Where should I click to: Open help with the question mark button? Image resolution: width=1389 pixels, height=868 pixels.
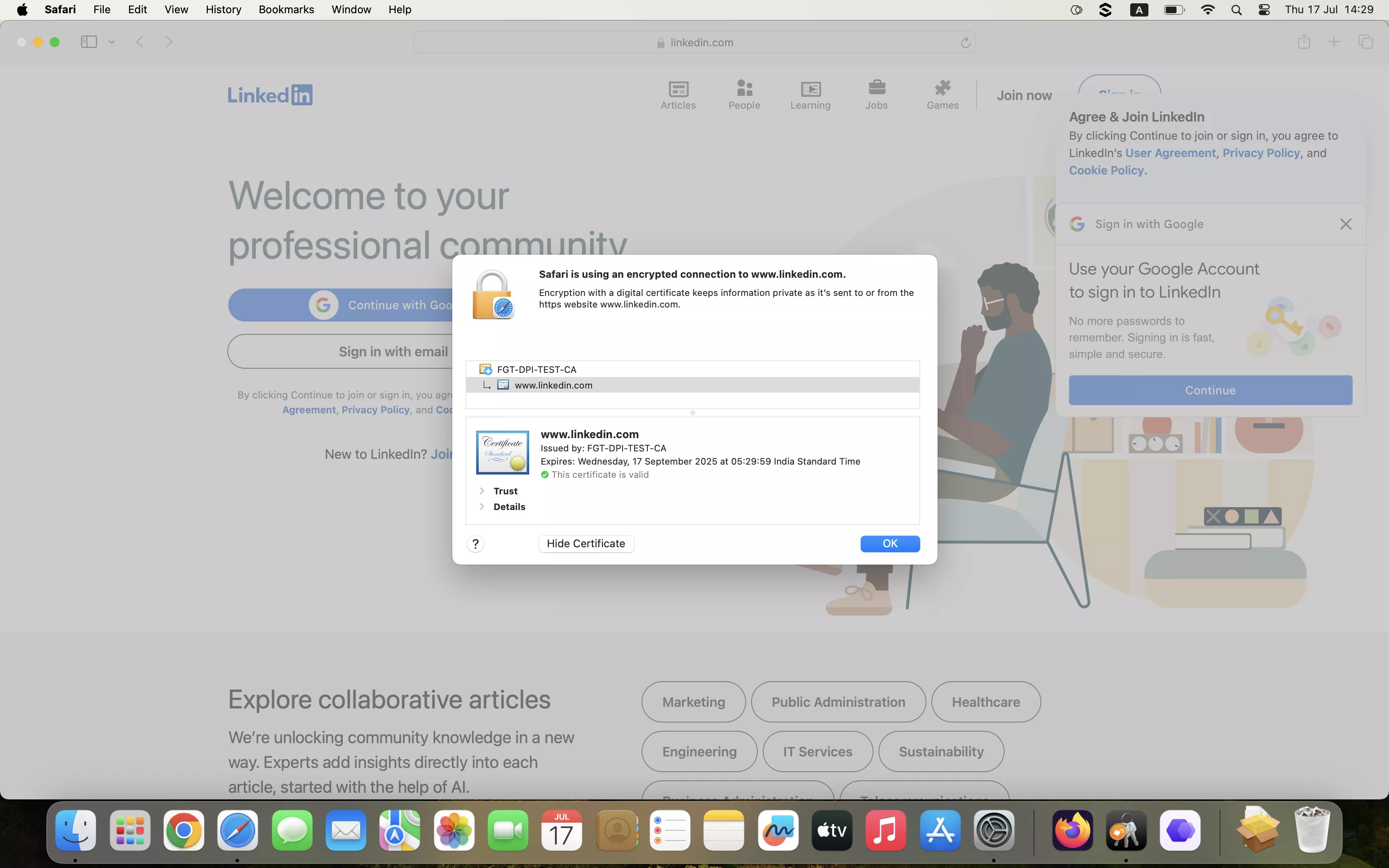(x=475, y=544)
